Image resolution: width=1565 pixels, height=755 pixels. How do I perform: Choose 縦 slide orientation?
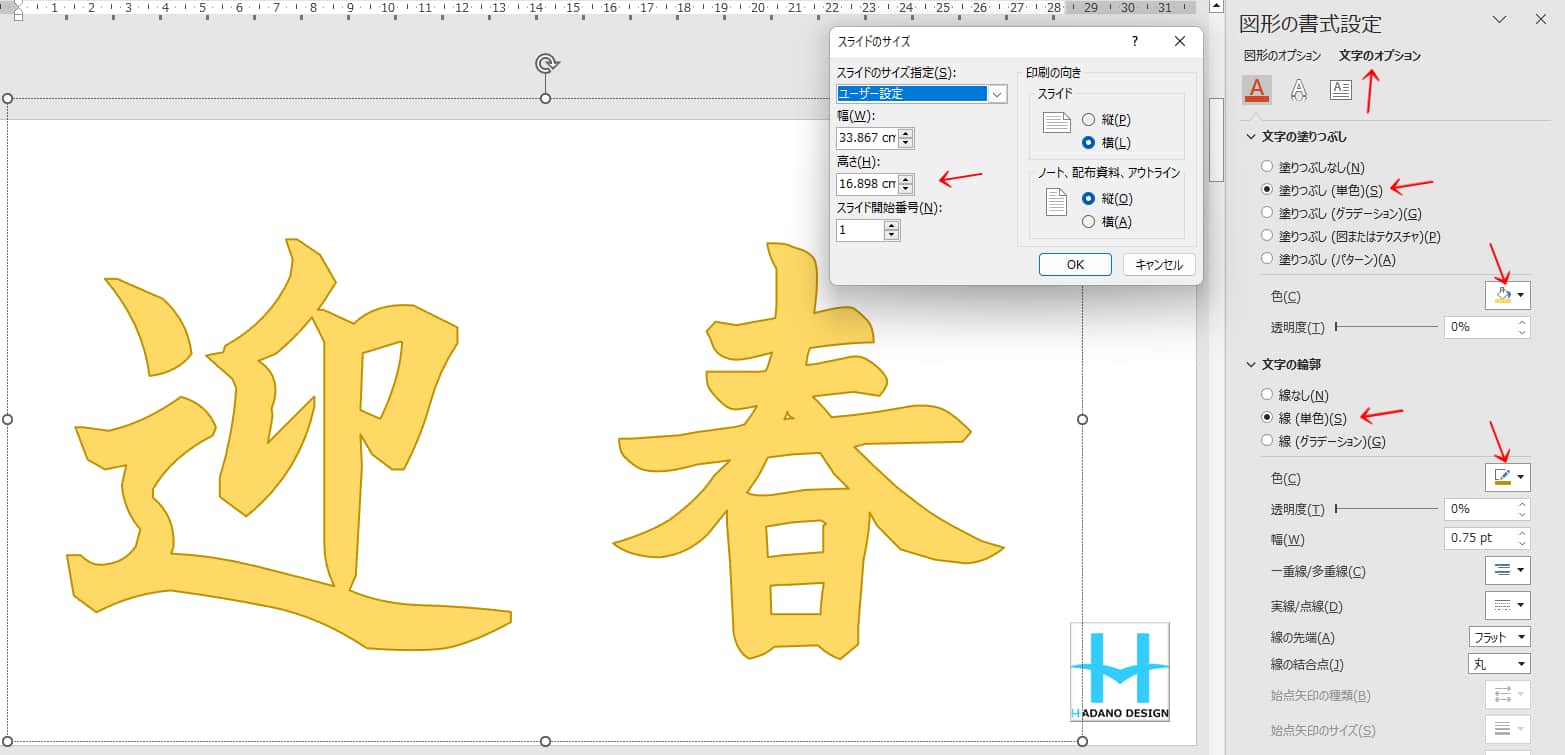[x=1089, y=120]
